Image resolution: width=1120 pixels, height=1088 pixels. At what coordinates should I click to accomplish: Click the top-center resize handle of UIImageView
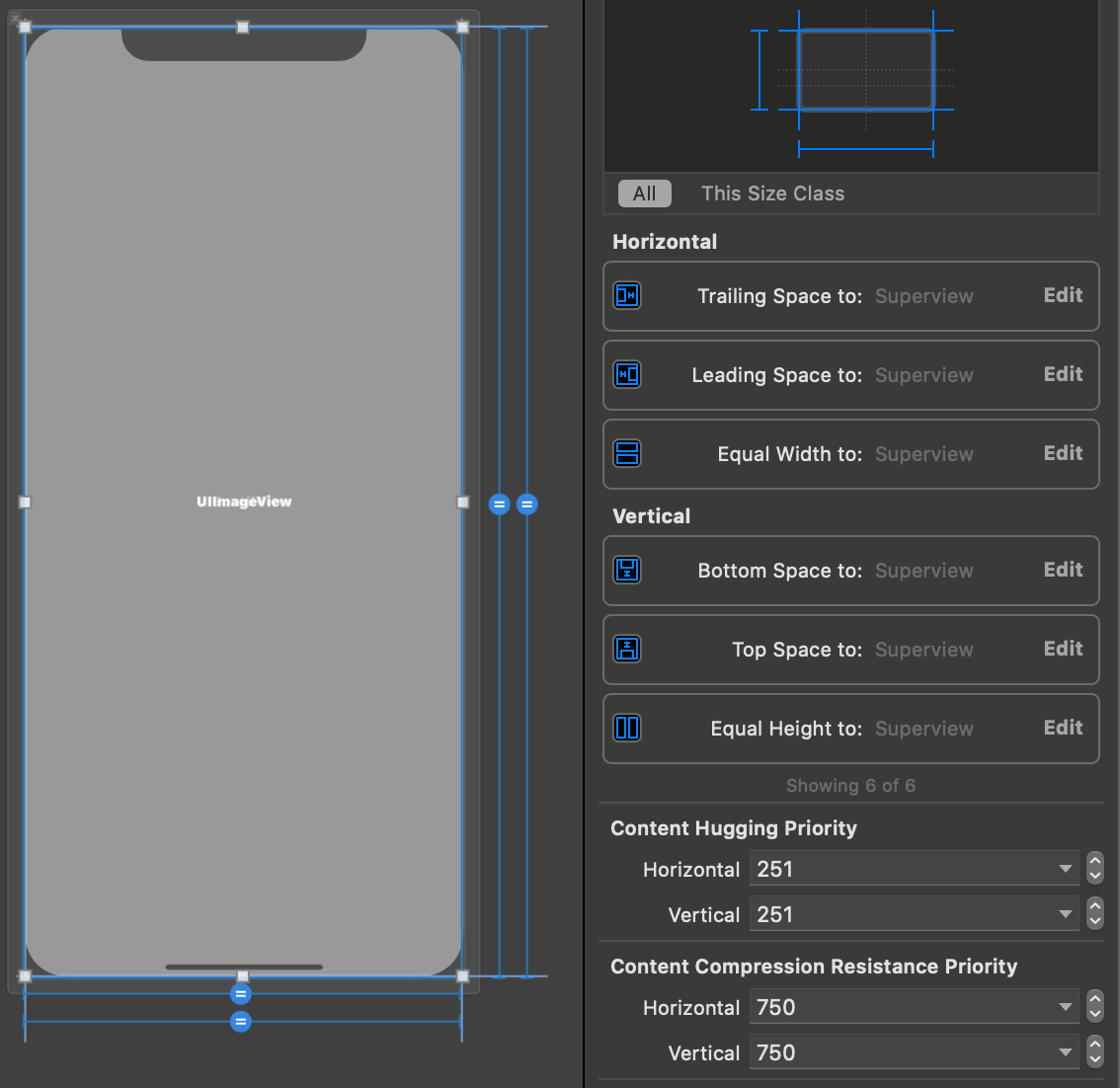[x=242, y=27]
